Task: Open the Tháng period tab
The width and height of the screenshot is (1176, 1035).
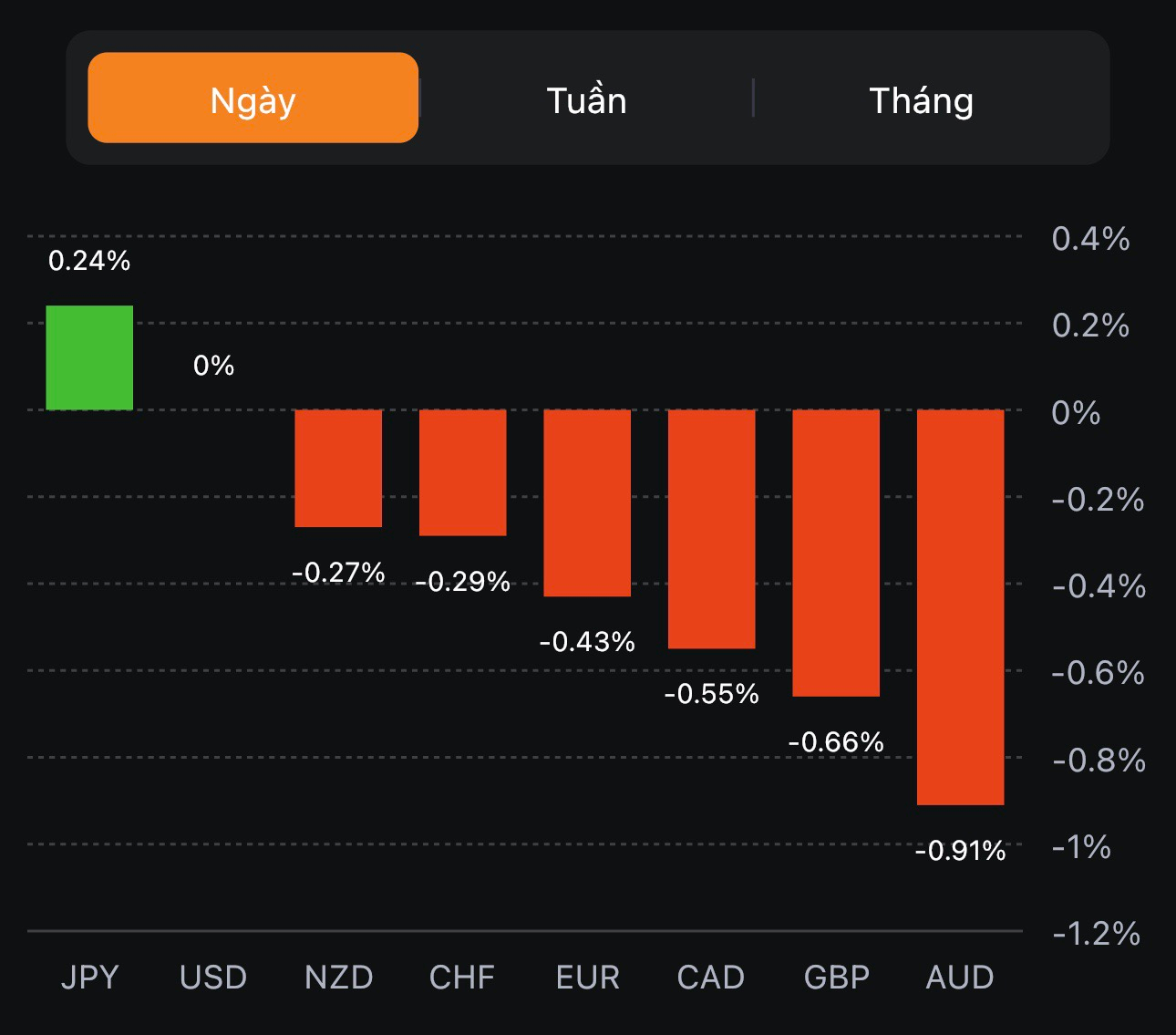Action: (921, 100)
